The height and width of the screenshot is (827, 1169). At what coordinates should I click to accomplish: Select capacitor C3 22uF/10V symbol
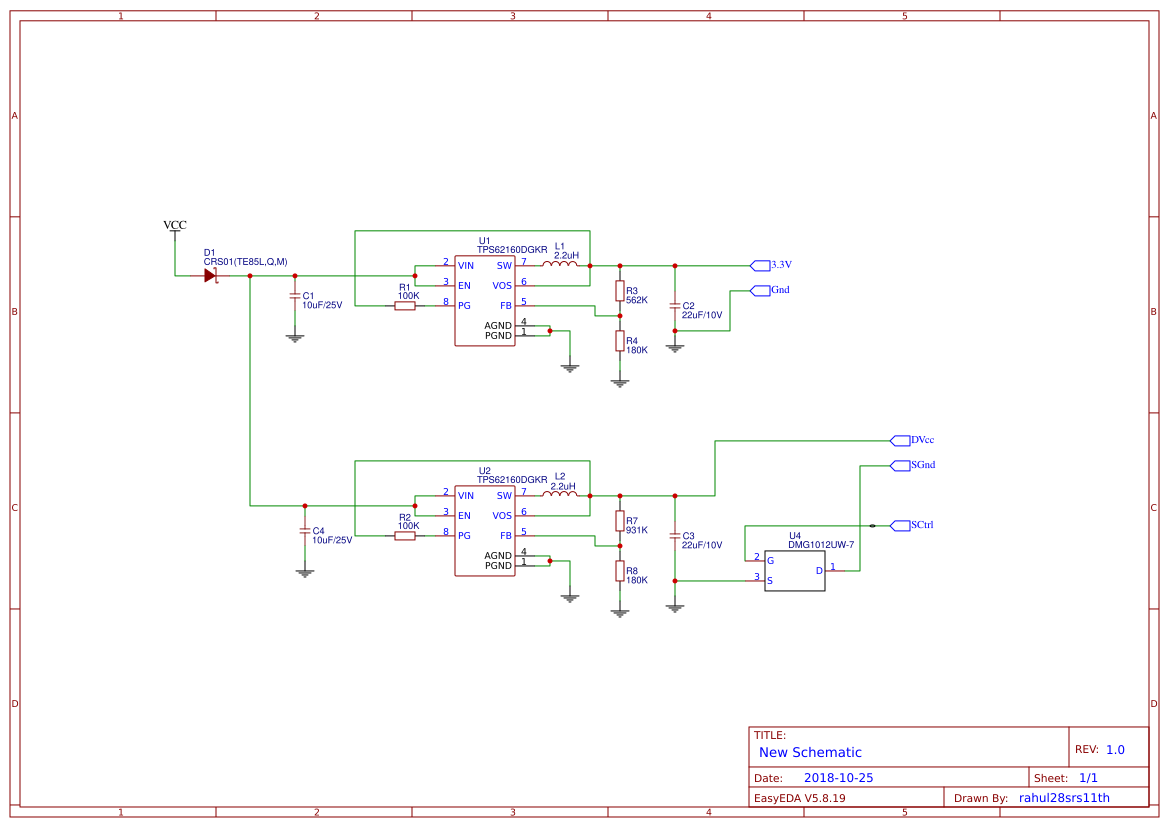pos(675,535)
